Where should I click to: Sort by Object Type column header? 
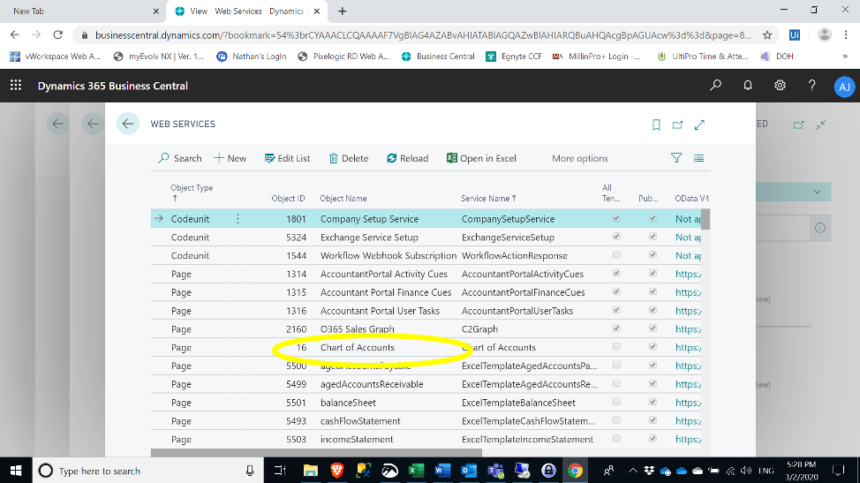191,192
